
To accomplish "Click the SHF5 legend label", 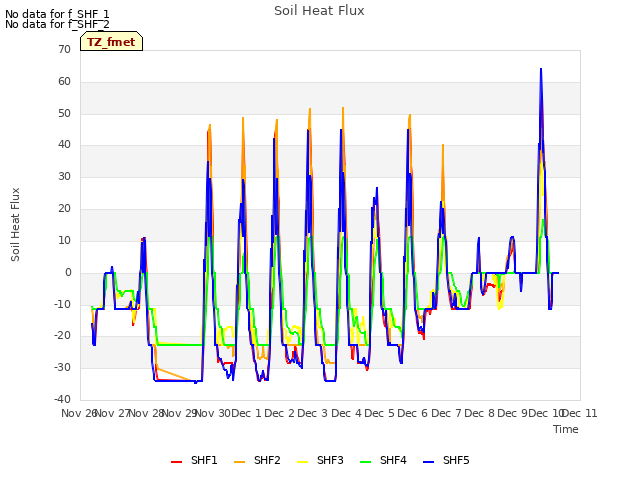I will [456, 460].
